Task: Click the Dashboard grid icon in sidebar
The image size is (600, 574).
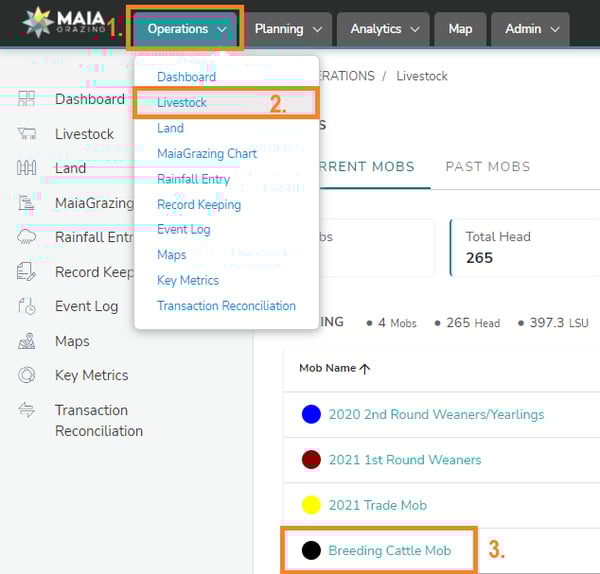Action: (x=27, y=99)
